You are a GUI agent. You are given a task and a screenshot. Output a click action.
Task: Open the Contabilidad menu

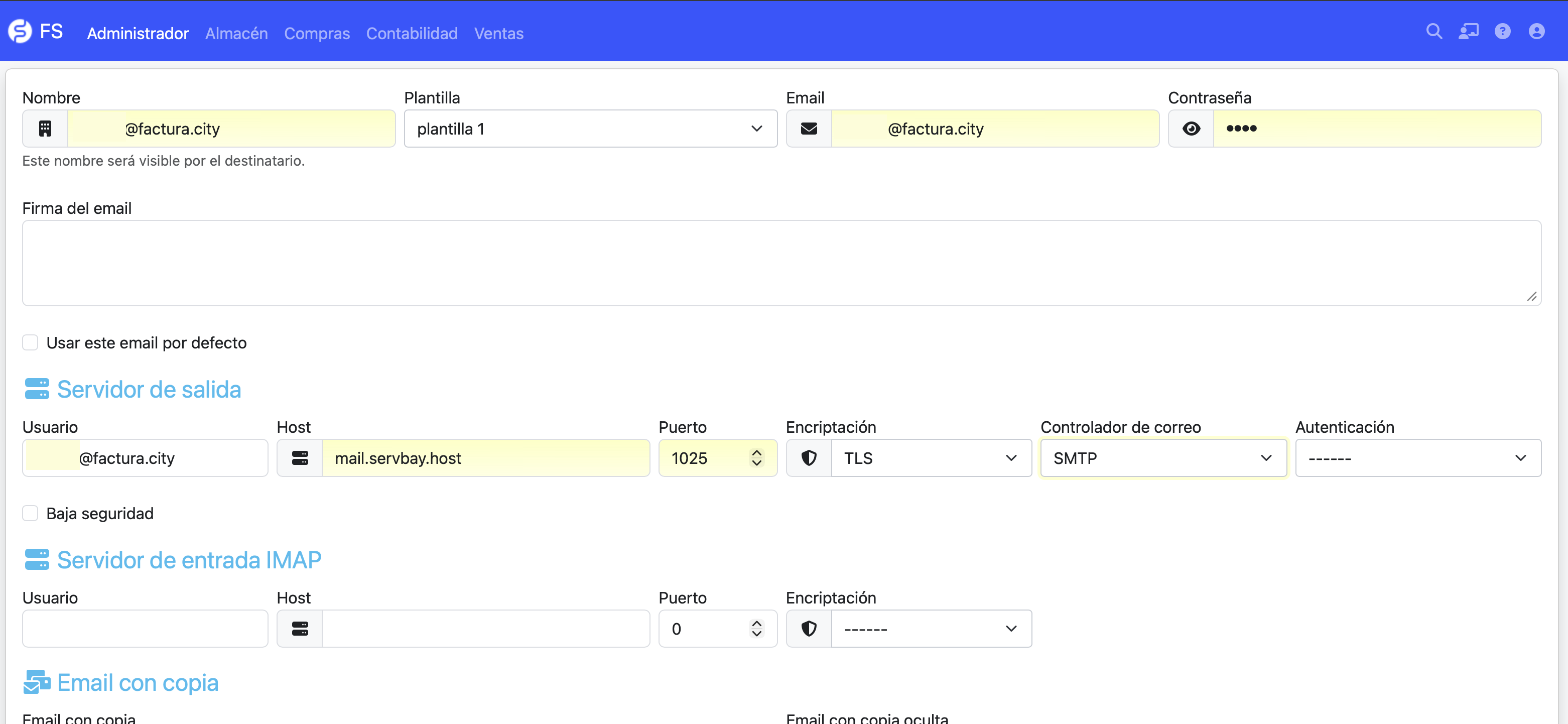(412, 33)
